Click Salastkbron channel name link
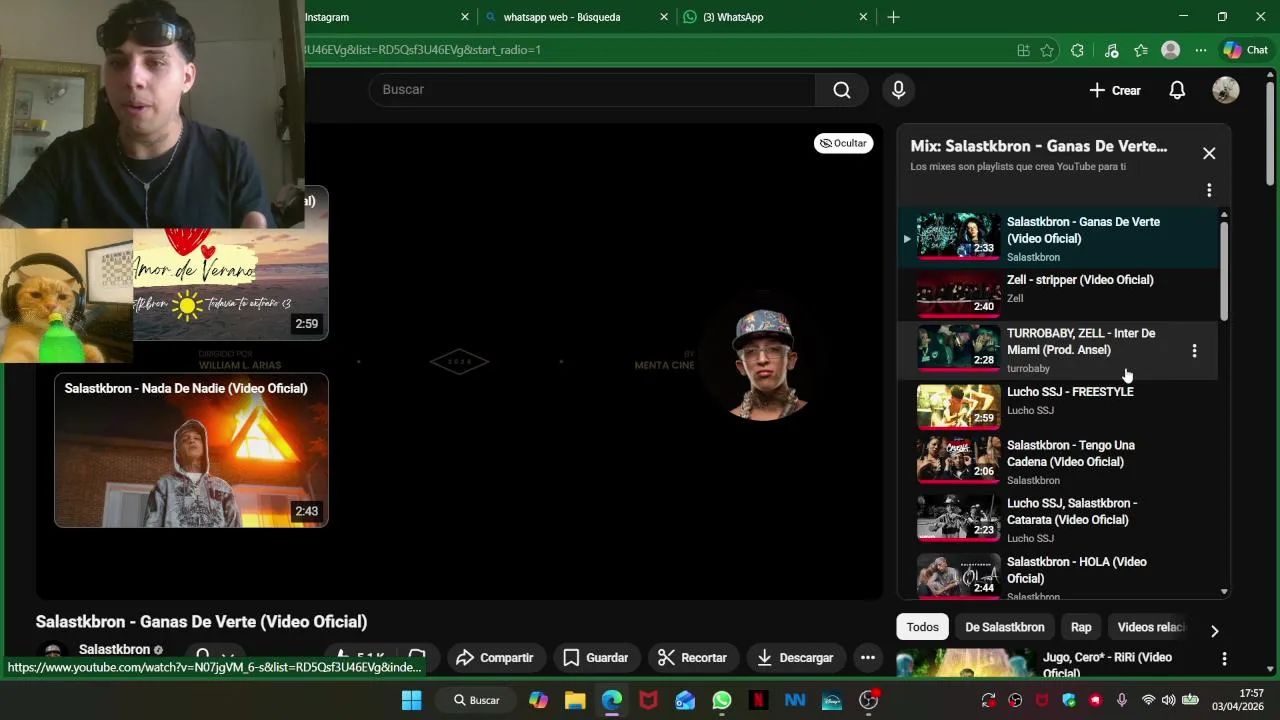 [114, 650]
